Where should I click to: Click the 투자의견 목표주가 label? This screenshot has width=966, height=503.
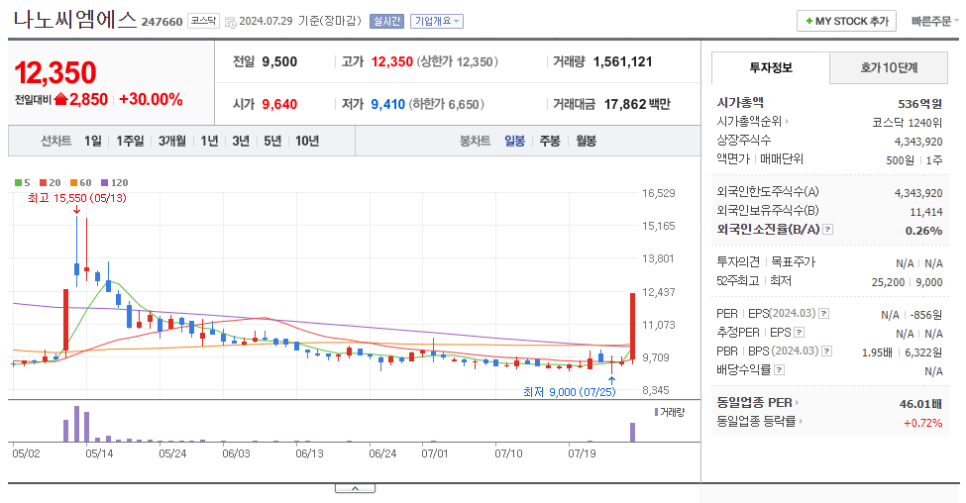pyautogui.click(x=766, y=262)
